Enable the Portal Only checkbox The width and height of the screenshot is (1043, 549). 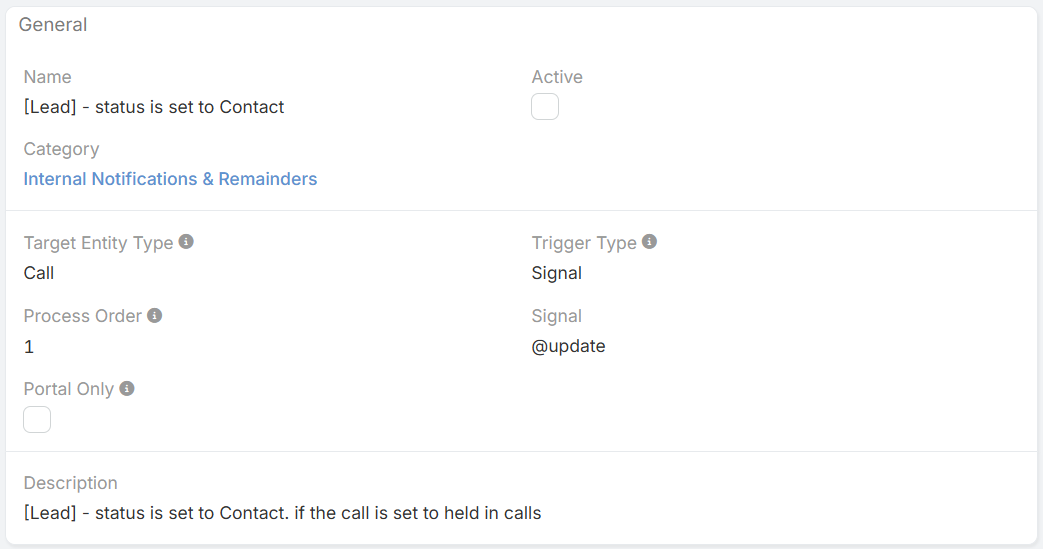37,419
